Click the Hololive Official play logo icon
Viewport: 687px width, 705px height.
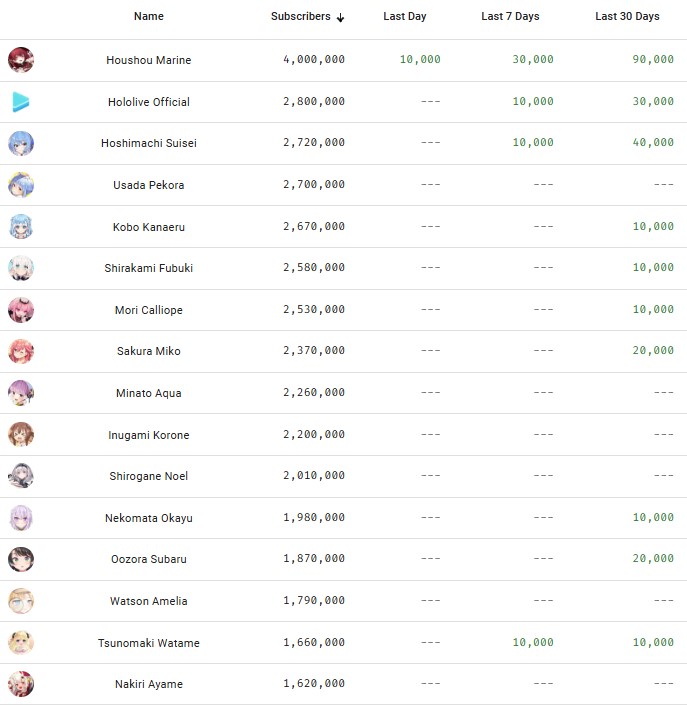point(21,102)
